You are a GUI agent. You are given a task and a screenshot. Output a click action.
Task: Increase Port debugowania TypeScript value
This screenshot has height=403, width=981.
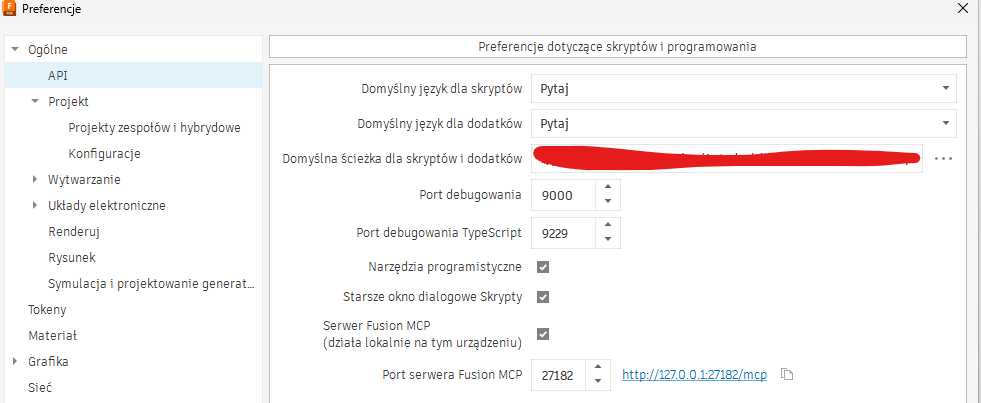pos(607,226)
